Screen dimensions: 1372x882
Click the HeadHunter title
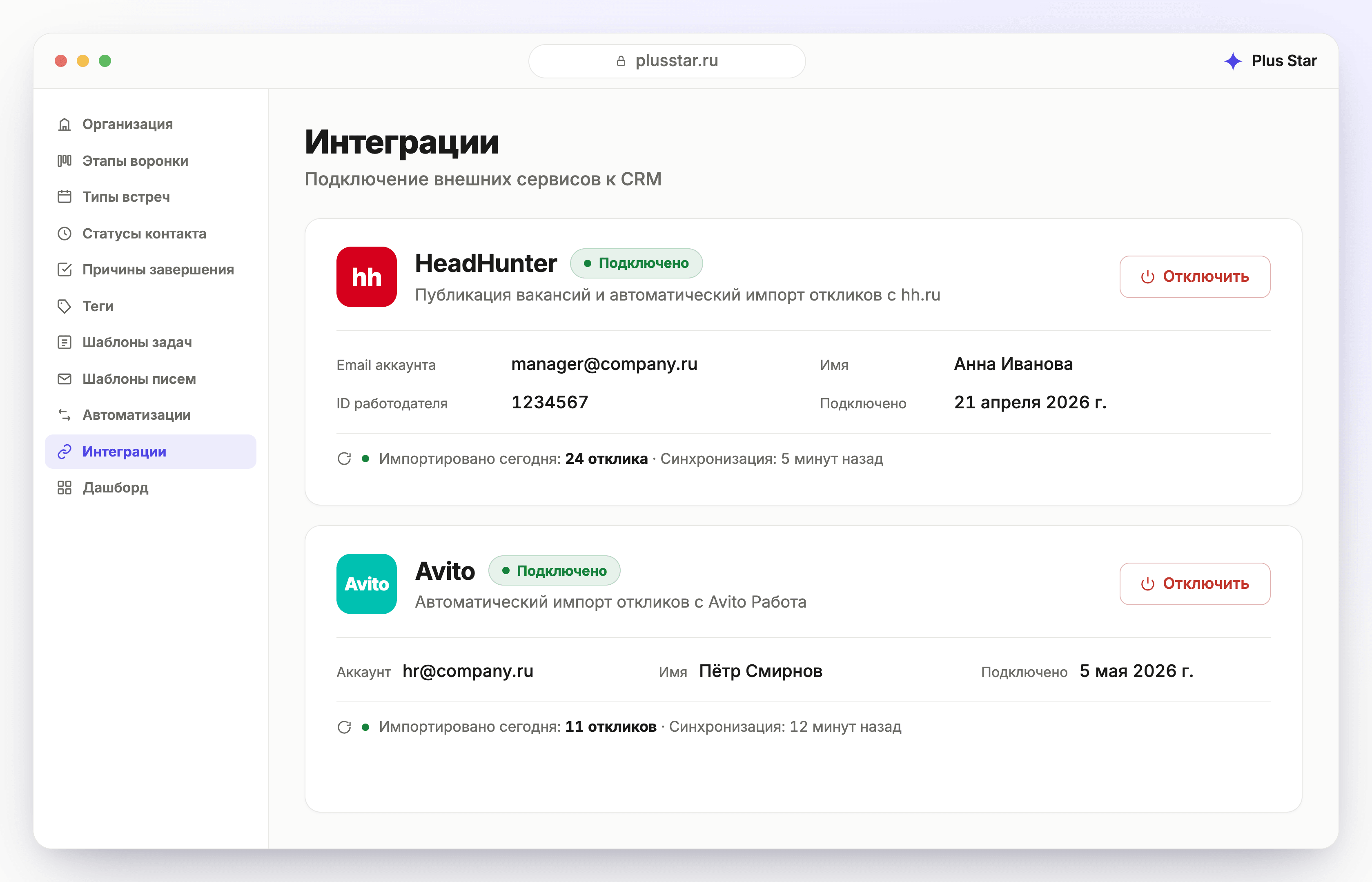(x=486, y=263)
